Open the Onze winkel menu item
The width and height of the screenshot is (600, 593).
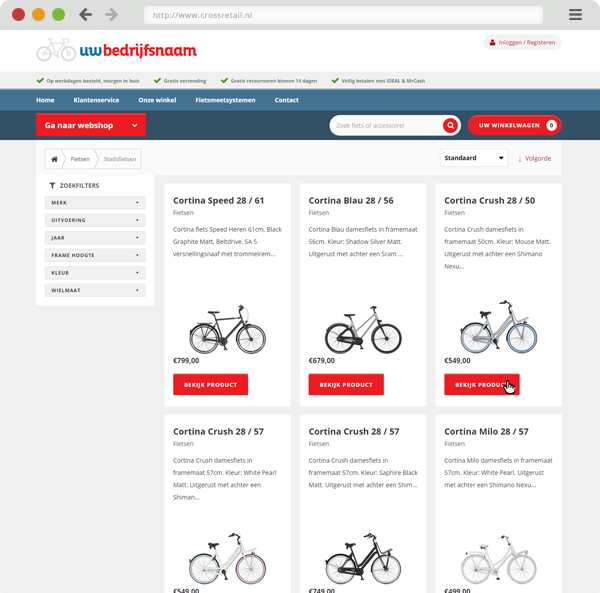[157, 100]
